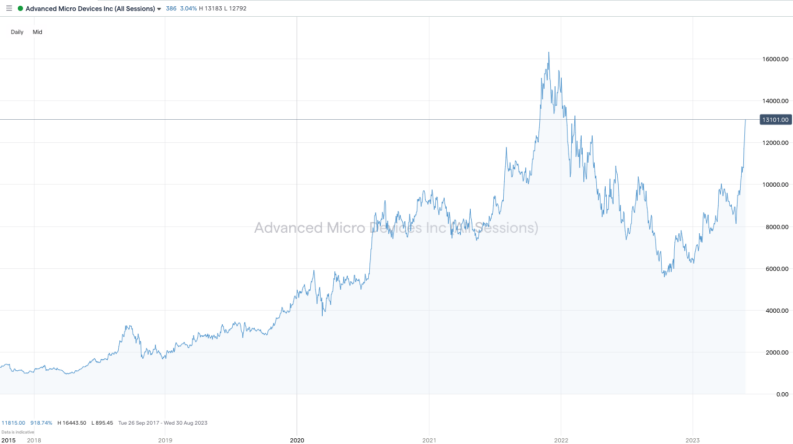This screenshot has width=793, height=444.
Task: Expand the instrument name dropdown arrow
Action: (159, 8)
